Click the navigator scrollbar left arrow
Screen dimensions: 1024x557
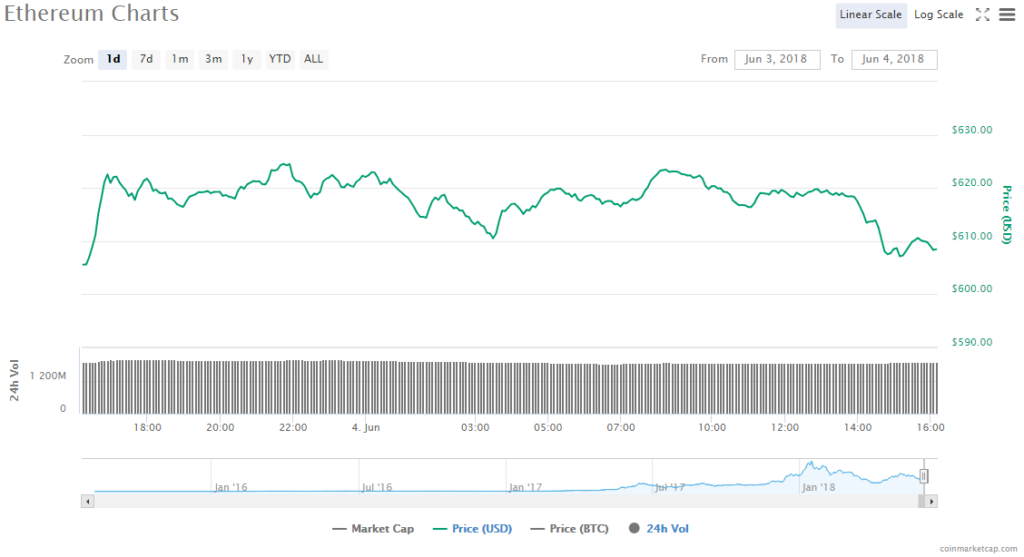click(87, 500)
